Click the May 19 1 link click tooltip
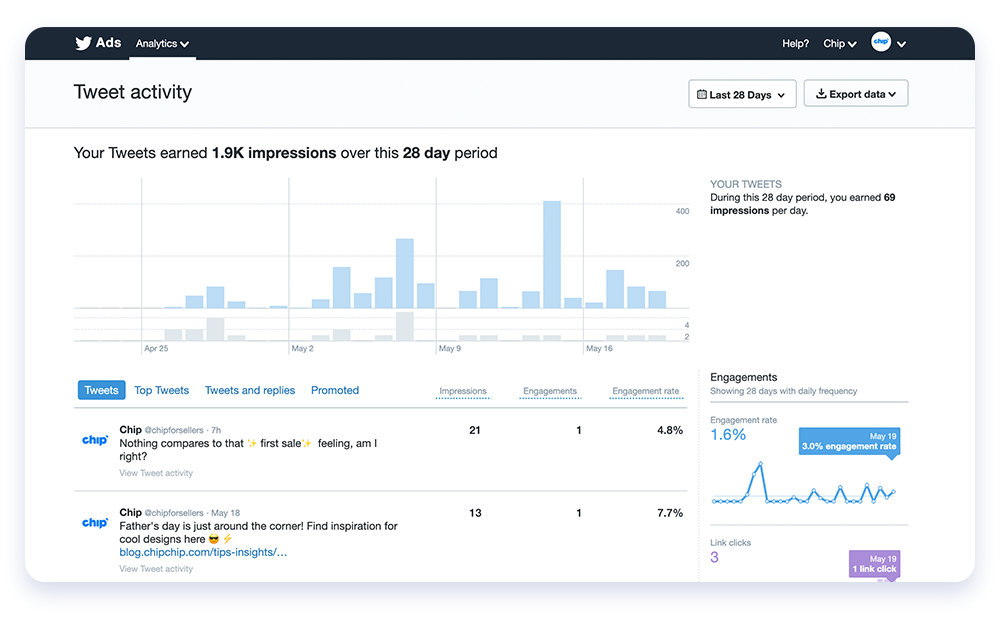Image resolution: width=1000 pixels, height=623 pixels. [x=874, y=564]
